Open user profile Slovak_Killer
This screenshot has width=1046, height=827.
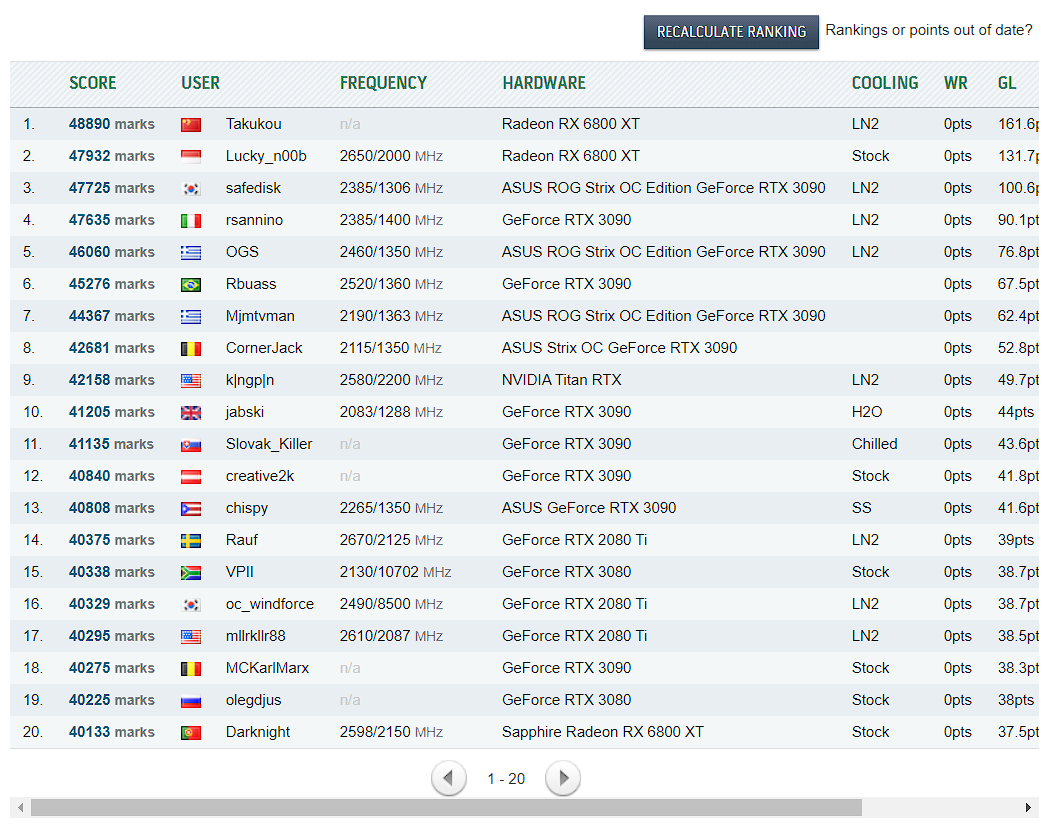(269, 444)
